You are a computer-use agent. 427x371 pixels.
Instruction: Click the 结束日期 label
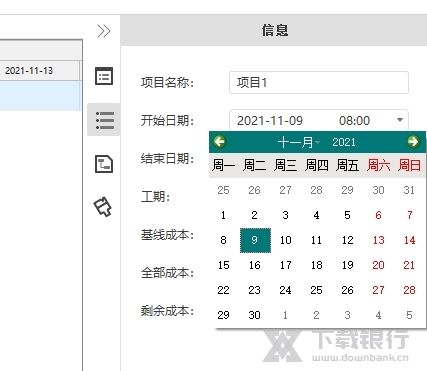(167, 158)
